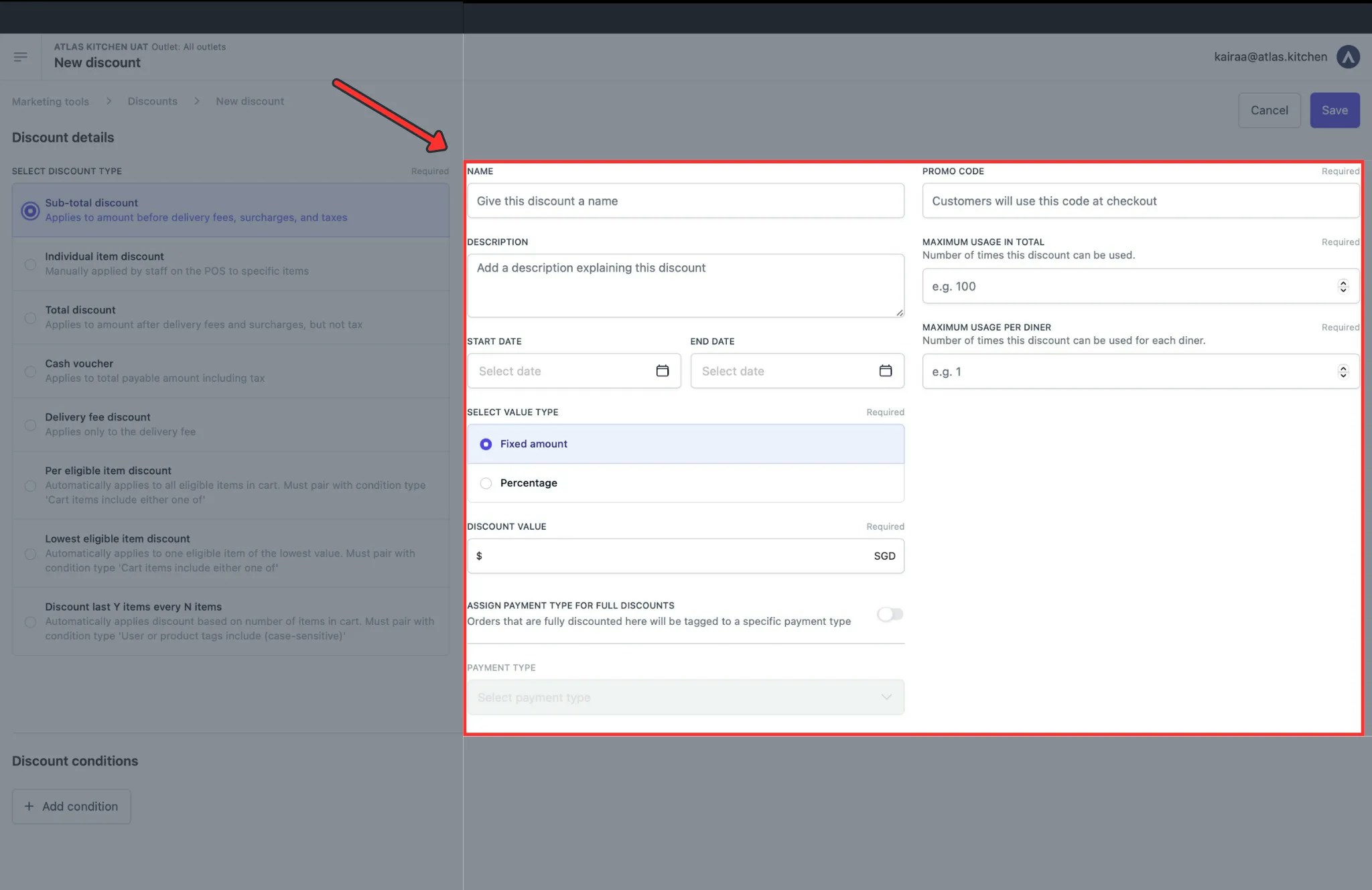This screenshot has width=1372, height=890.
Task: Click the plus icon beside Add condition
Action: pos(29,806)
